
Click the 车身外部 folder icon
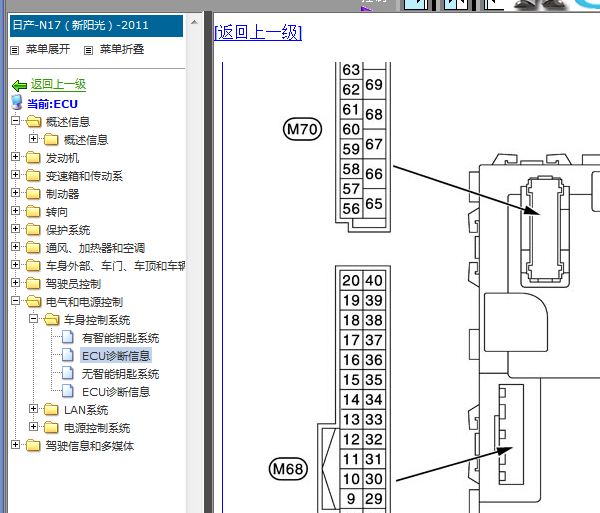[x=33, y=265]
